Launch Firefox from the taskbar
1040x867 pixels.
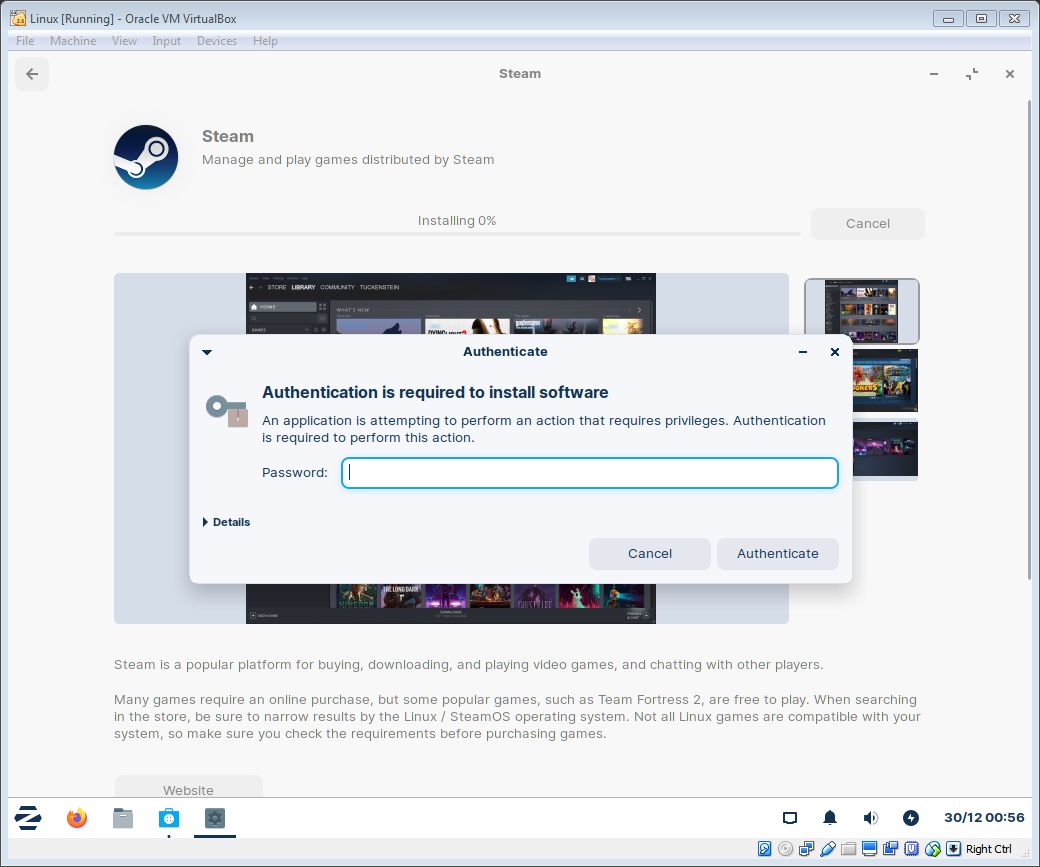pyautogui.click(x=77, y=817)
